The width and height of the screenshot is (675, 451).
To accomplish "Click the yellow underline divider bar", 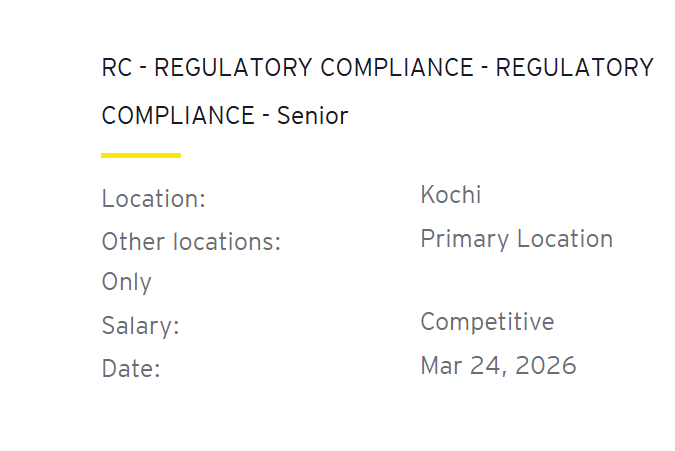I will click(x=141, y=155).
